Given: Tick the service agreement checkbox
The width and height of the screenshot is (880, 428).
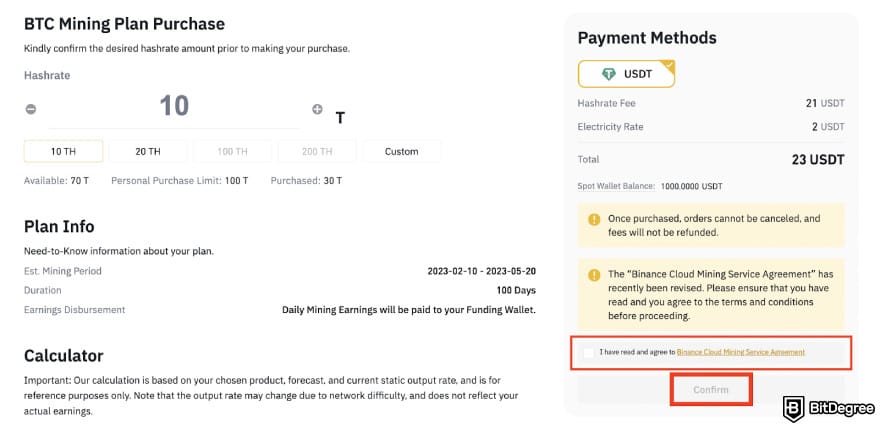Looking at the screenshot, I should [x=588, y=352].
